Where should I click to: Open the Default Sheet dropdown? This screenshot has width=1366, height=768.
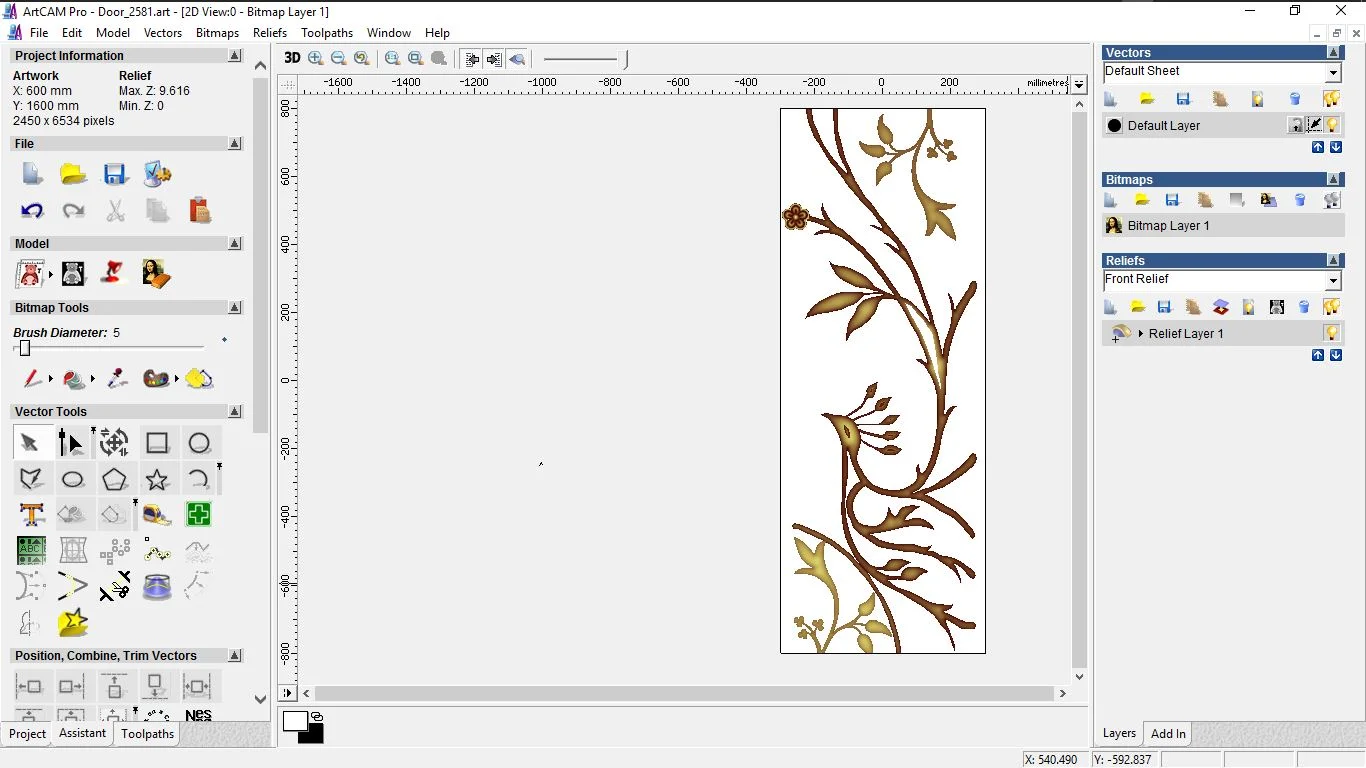click(x=1333, y=72)
